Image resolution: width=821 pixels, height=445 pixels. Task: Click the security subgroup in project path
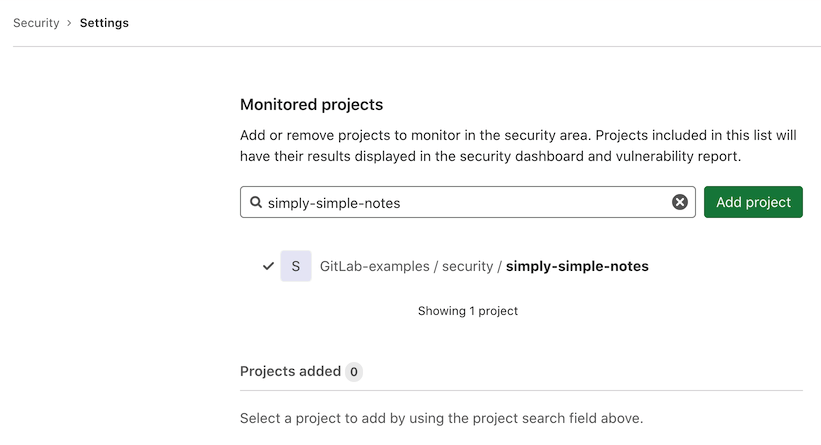pos(467,266)
